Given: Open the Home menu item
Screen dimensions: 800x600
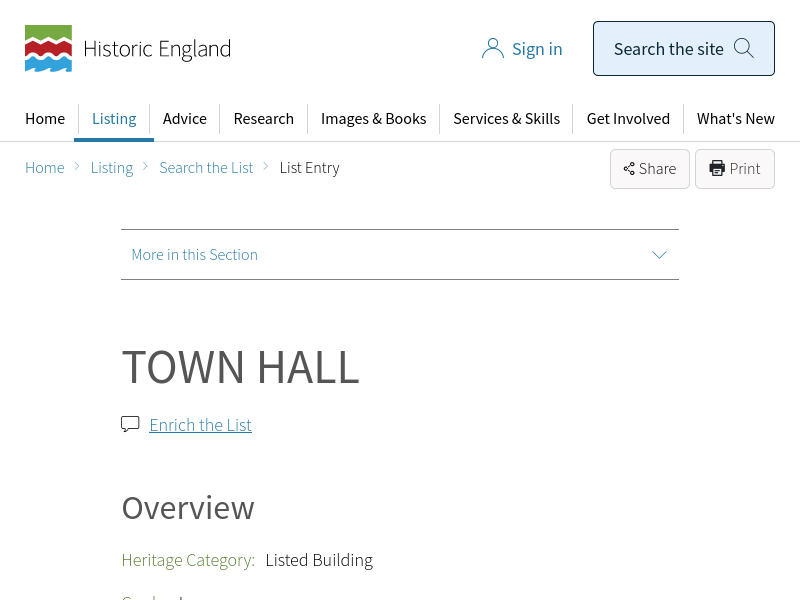Looking at the screenshot, I should pos(45,119).
